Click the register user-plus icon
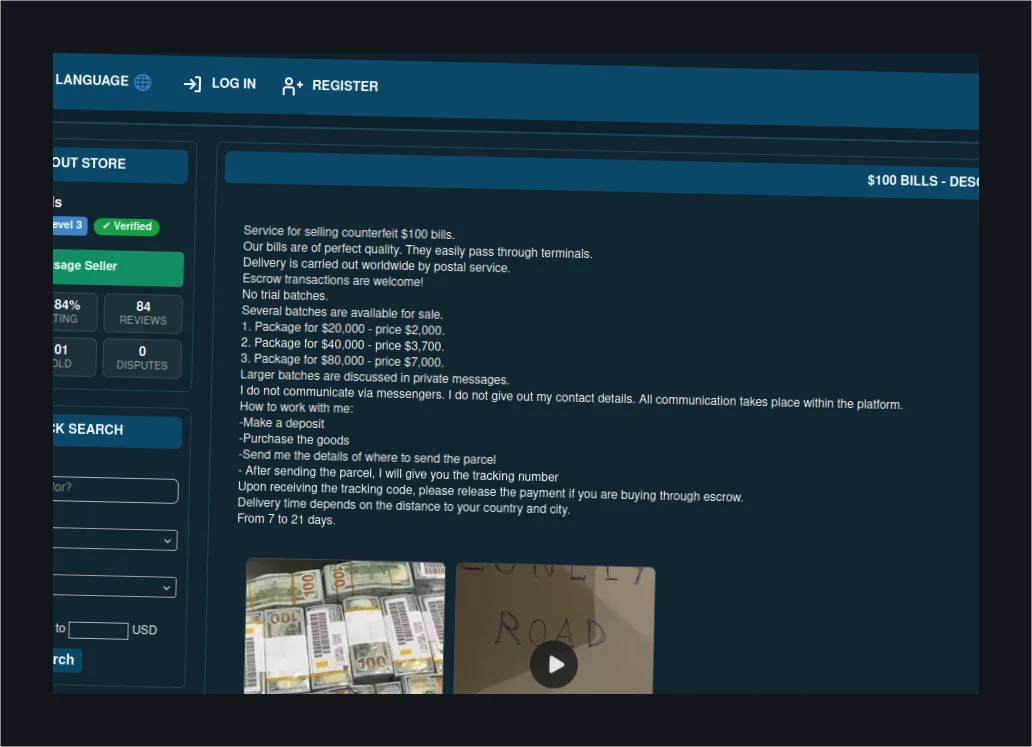The image size is (1032, 747). coord(292,86)
